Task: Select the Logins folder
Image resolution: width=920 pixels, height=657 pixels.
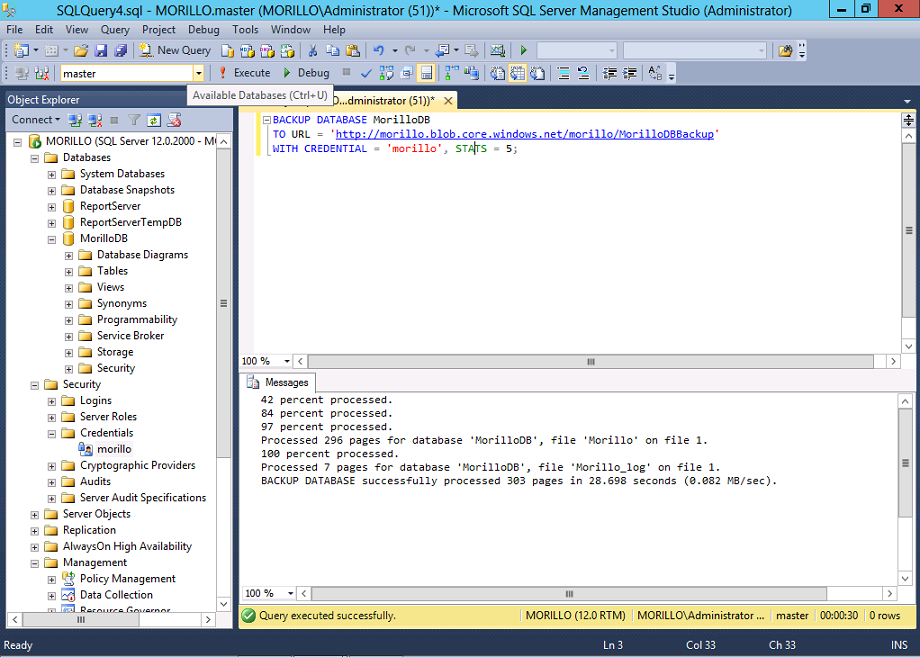Action: point(96,401)
